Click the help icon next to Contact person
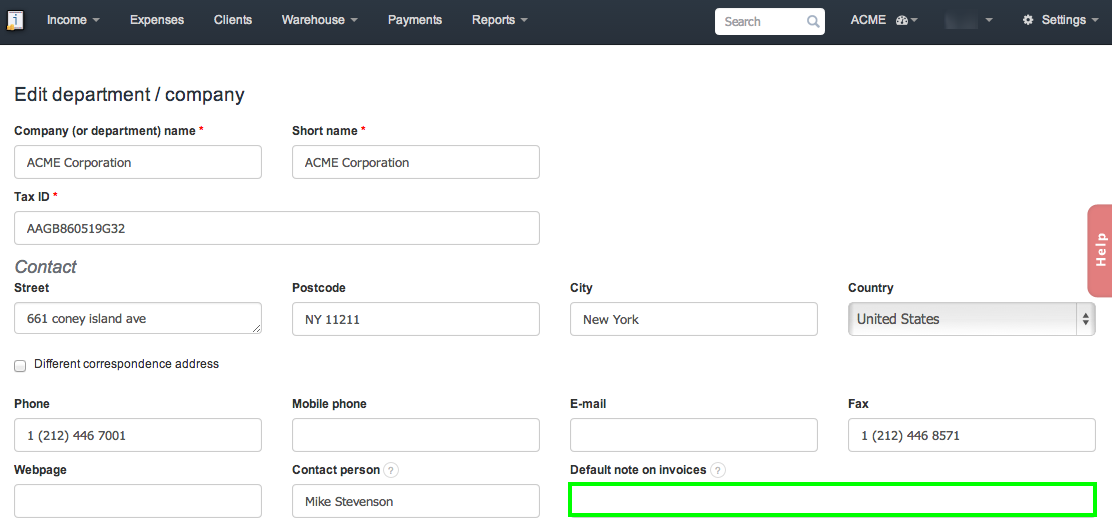 (x=390, y=470)
